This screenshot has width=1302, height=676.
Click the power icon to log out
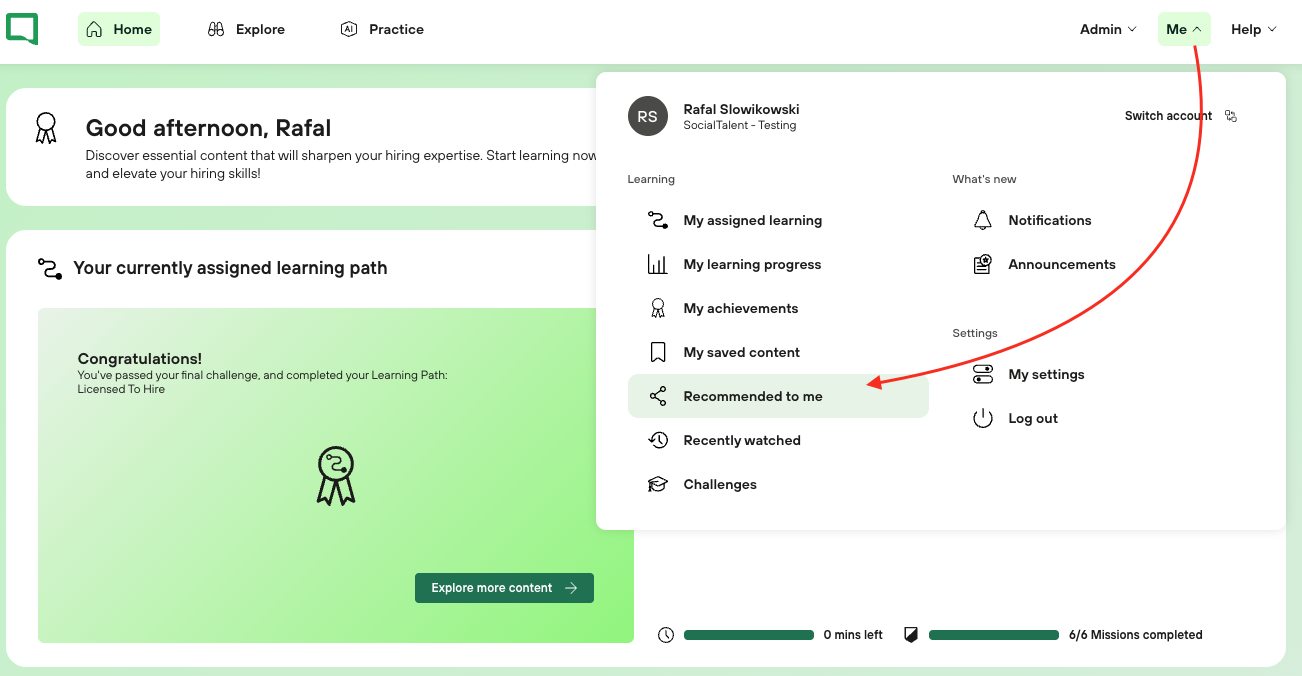pyautogui.click(x=983, y=418)
